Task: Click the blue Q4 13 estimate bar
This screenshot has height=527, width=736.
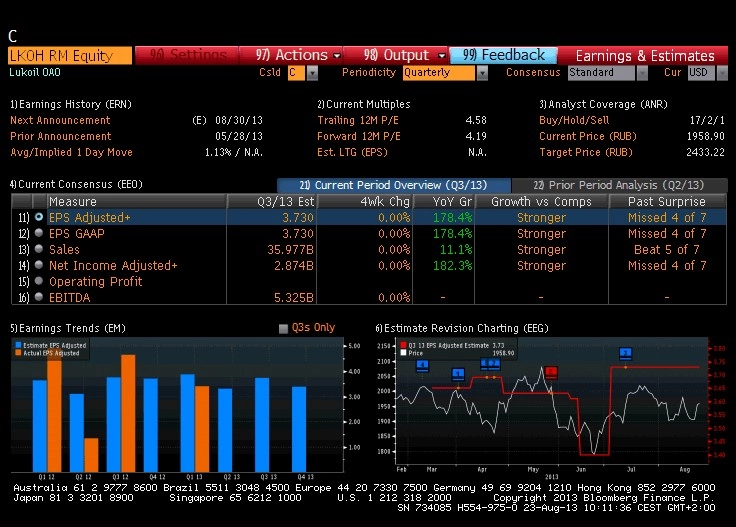Action: point(299,429)
